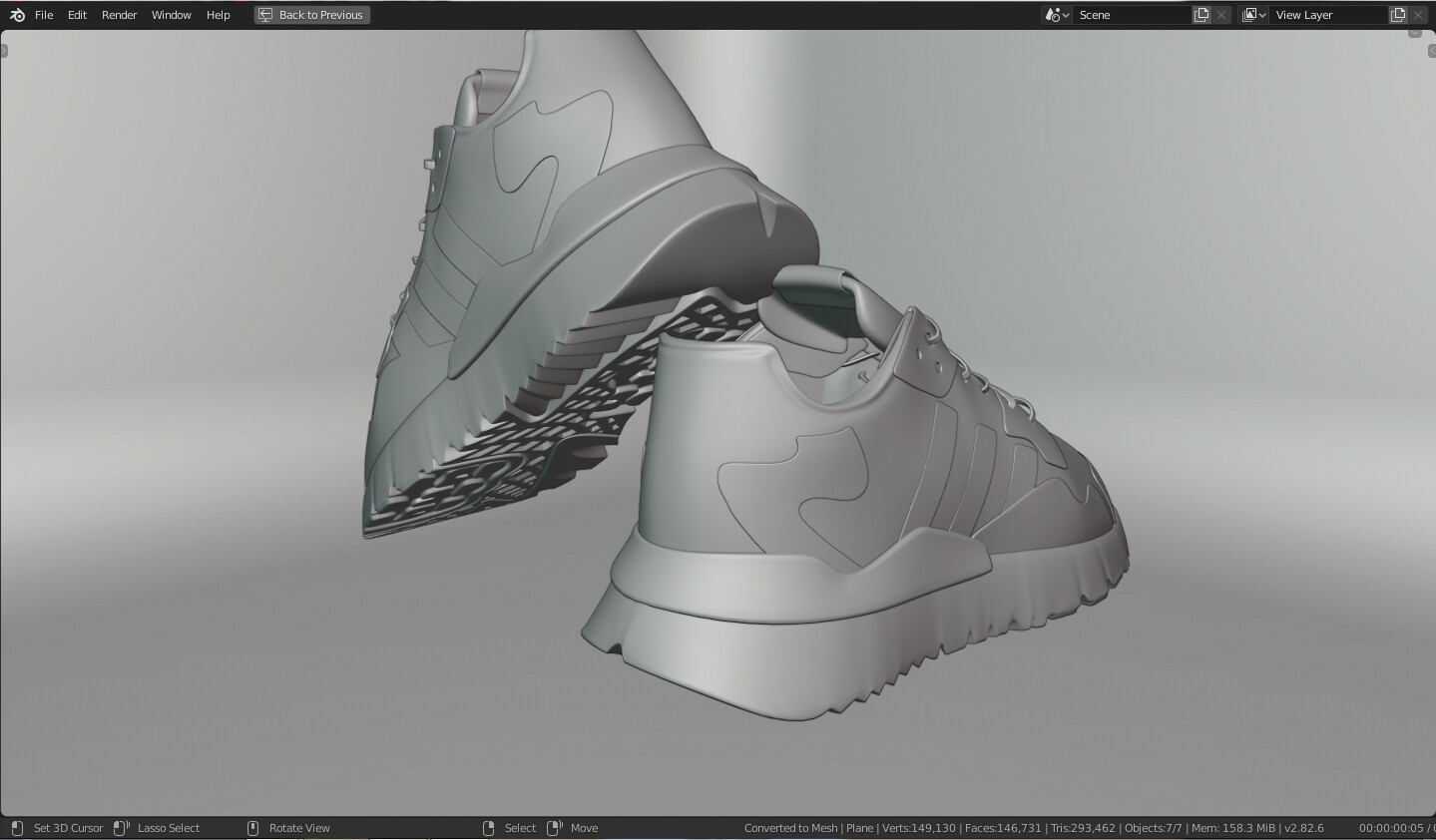The height and width of the screenshot is (840, 1436).
Task: Click the Lasso Select mouse icon
Action: tap(122, 828)
